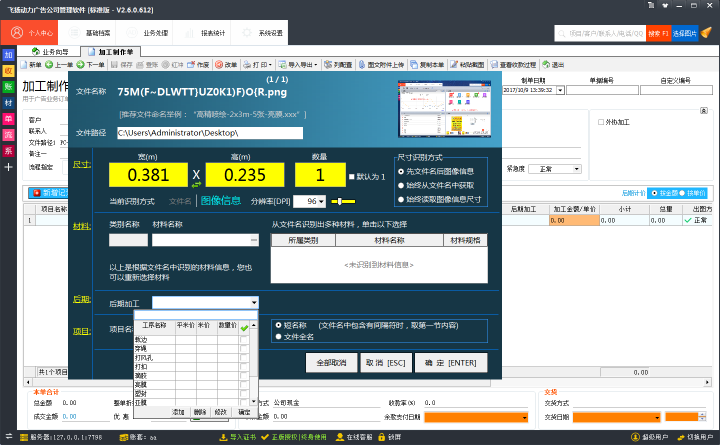Click the 全部取消 button
Image resolution: width=720 pixels, height=445 pixels.
(331, 362)
